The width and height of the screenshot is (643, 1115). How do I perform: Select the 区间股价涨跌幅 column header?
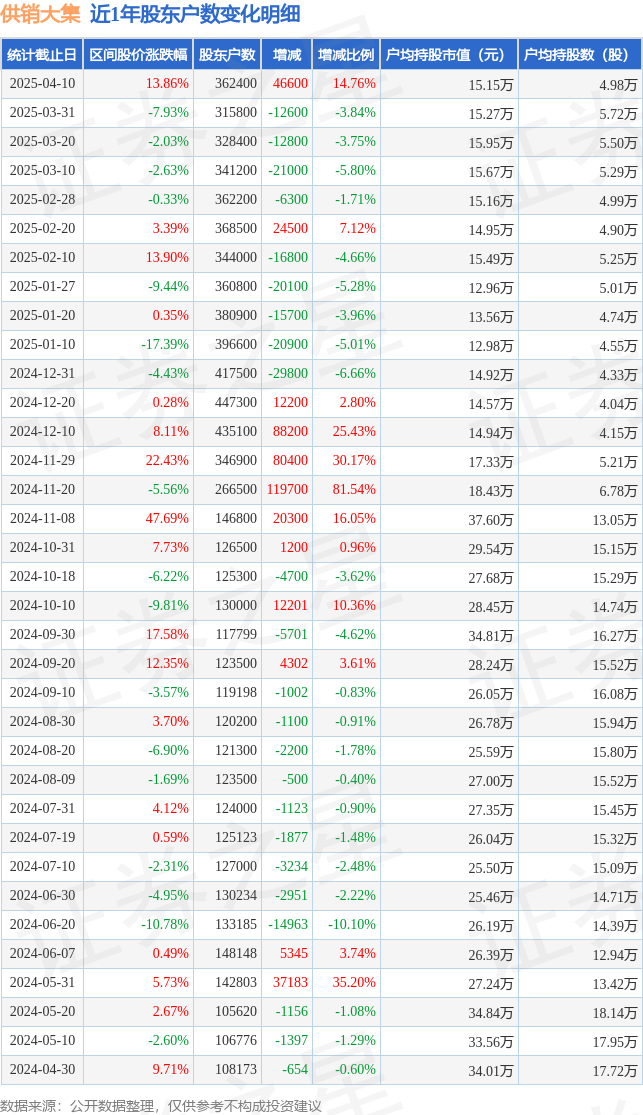coord(138,55)
